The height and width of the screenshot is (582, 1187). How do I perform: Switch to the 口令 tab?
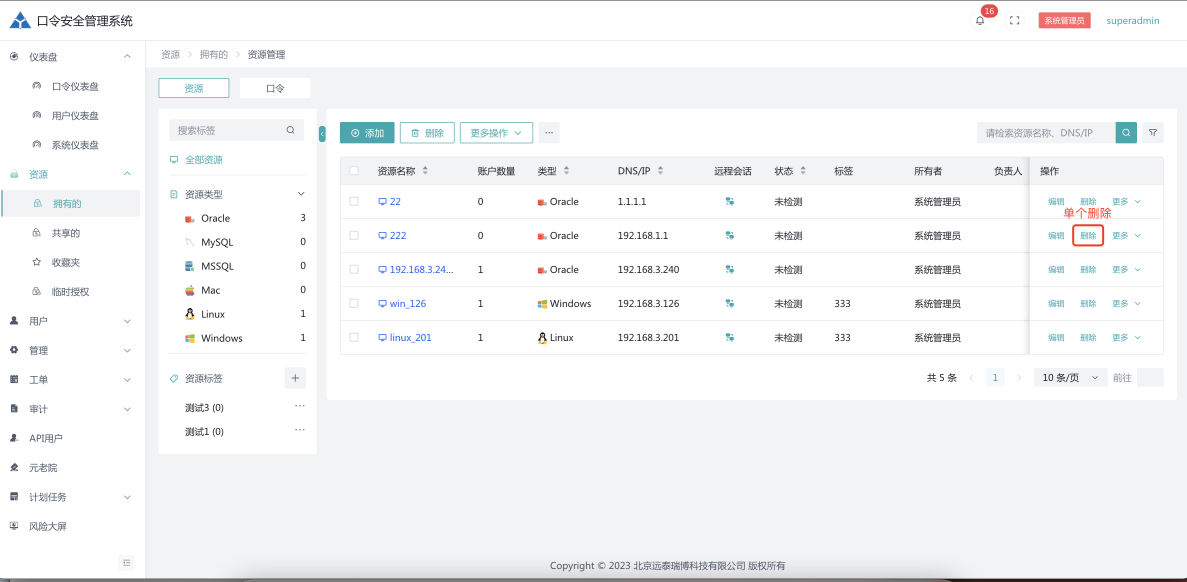[x=275, y=88]
